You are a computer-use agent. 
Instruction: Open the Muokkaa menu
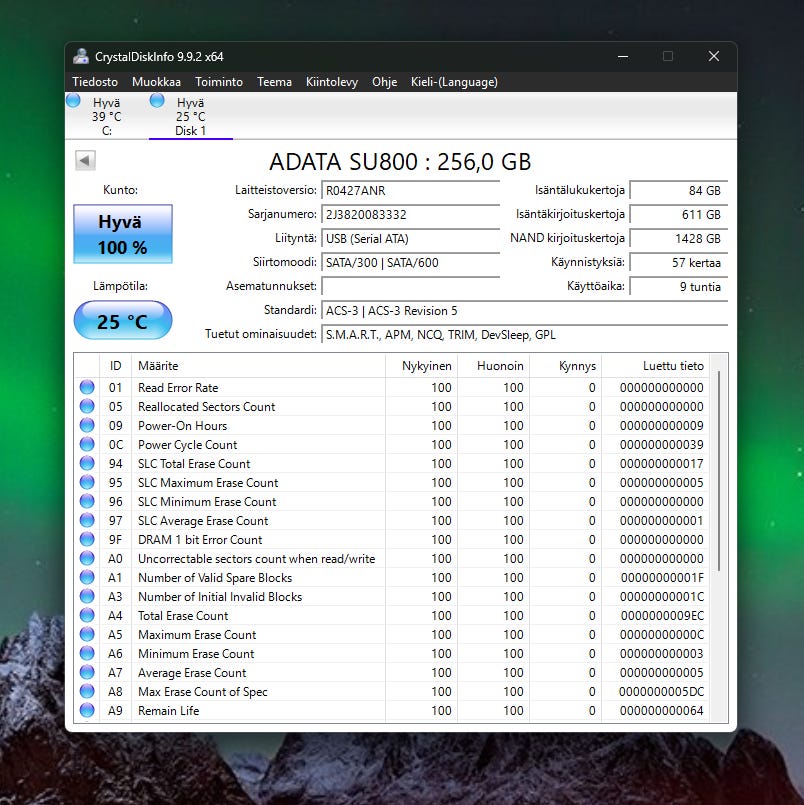click(157, 82)
